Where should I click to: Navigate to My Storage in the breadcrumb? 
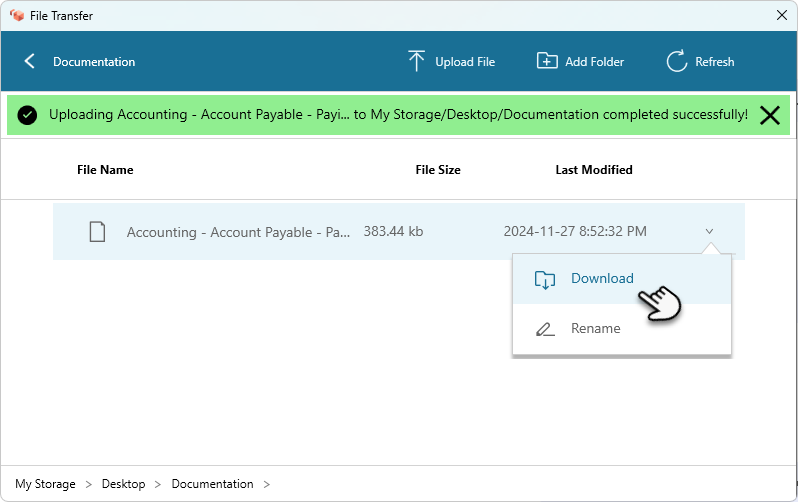[x=45, y=484]
